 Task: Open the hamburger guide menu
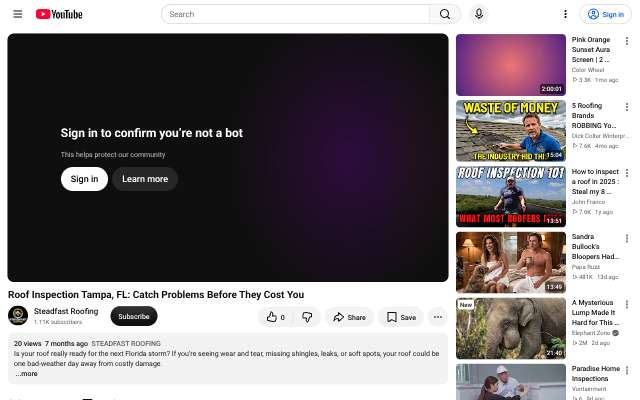pyautogui.click(x=18, y=14)
